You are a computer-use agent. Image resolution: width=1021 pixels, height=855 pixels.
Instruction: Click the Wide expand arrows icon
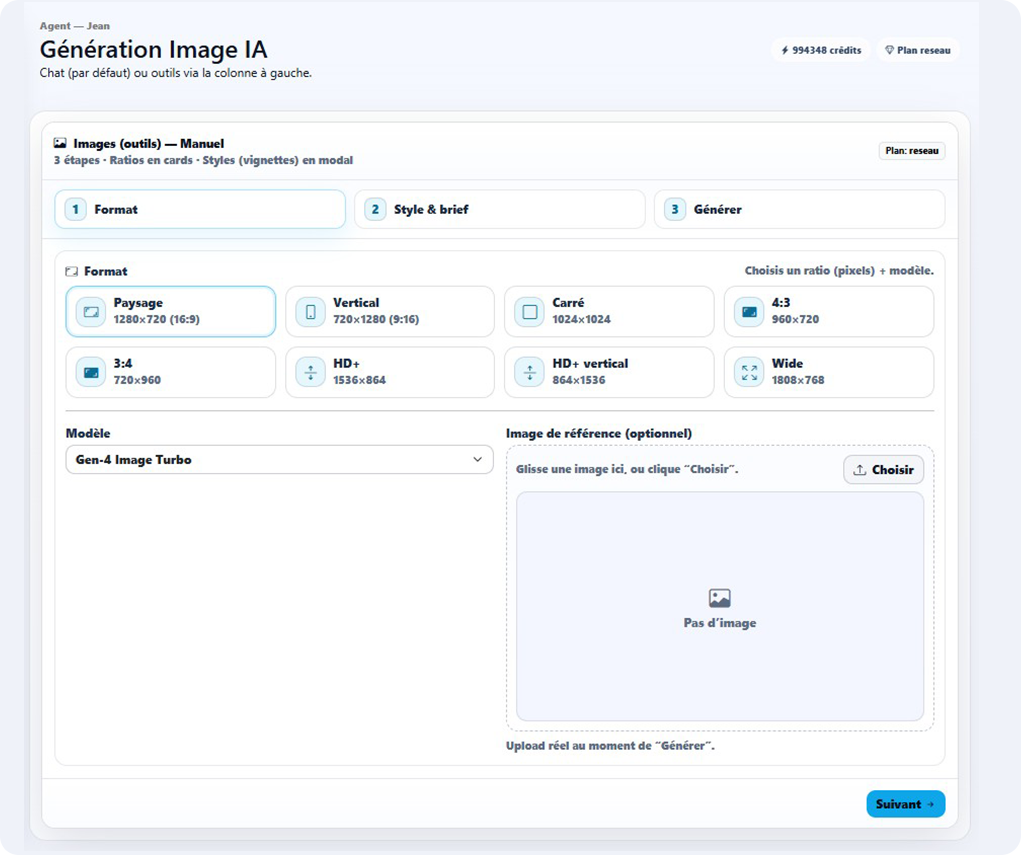[x=749, y=373]
